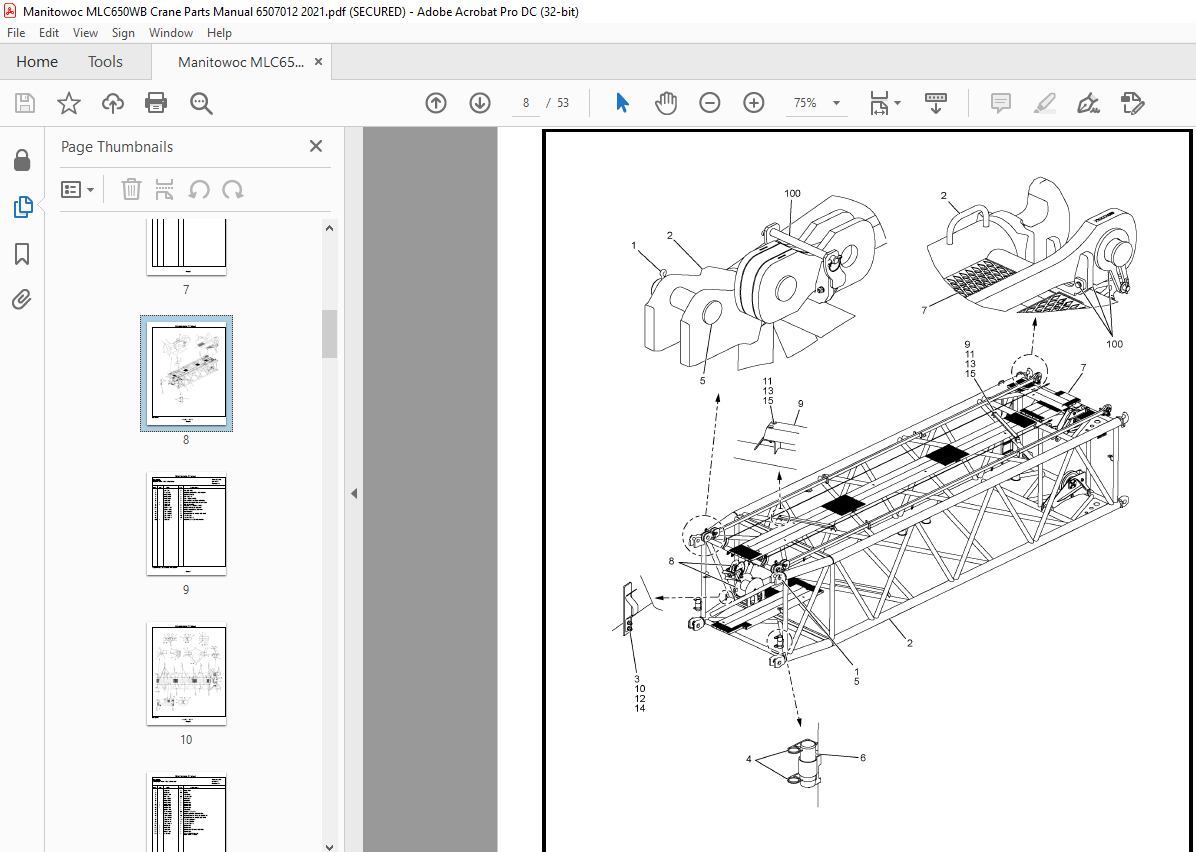Open the Attachments paperclip panel

click(x=22, y=300)
